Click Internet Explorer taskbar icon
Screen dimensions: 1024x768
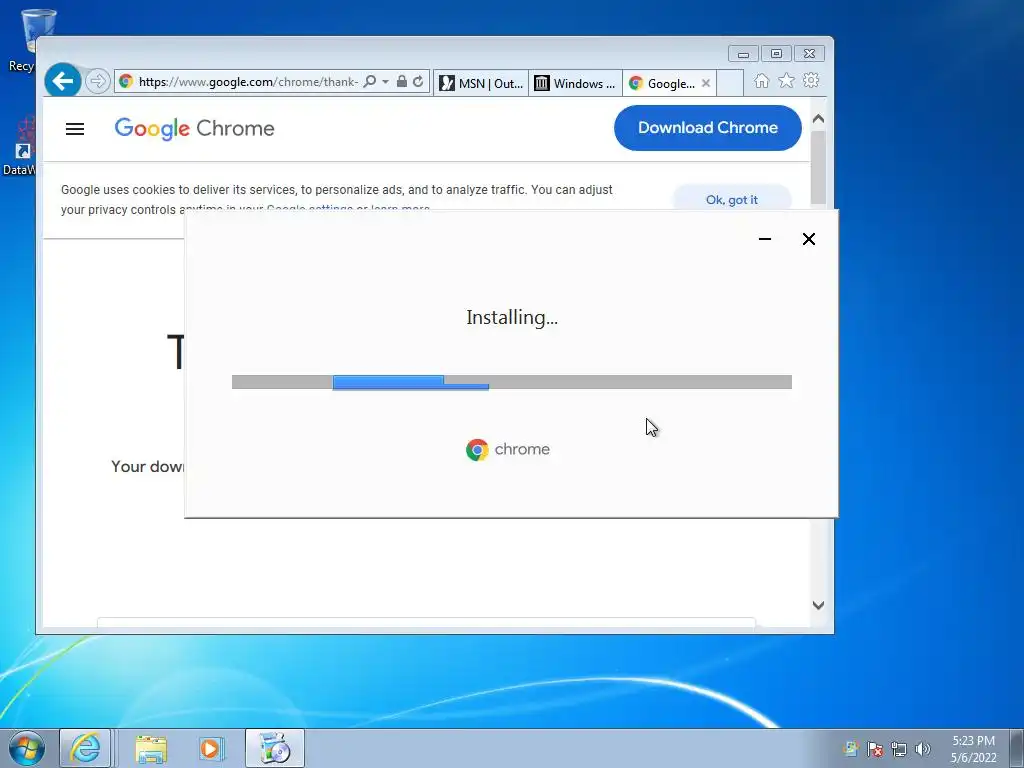click(86, 748)
